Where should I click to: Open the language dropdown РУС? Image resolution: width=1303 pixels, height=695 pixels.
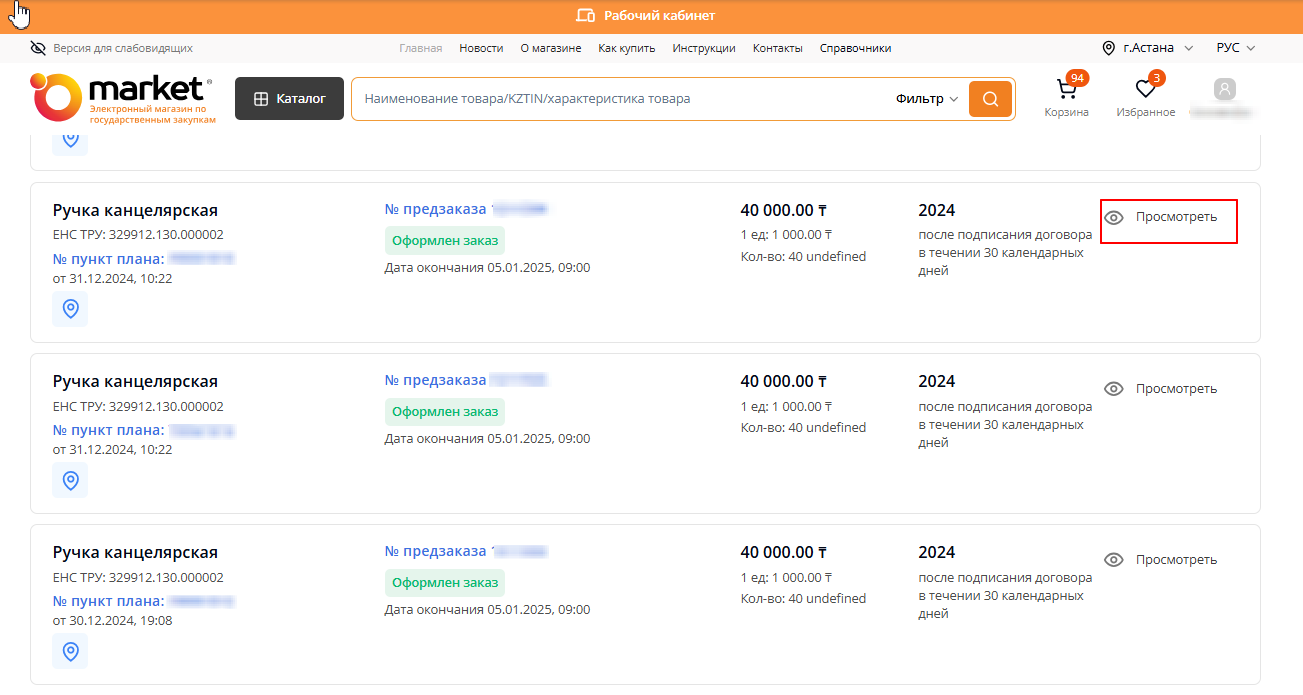(1235, 48)
